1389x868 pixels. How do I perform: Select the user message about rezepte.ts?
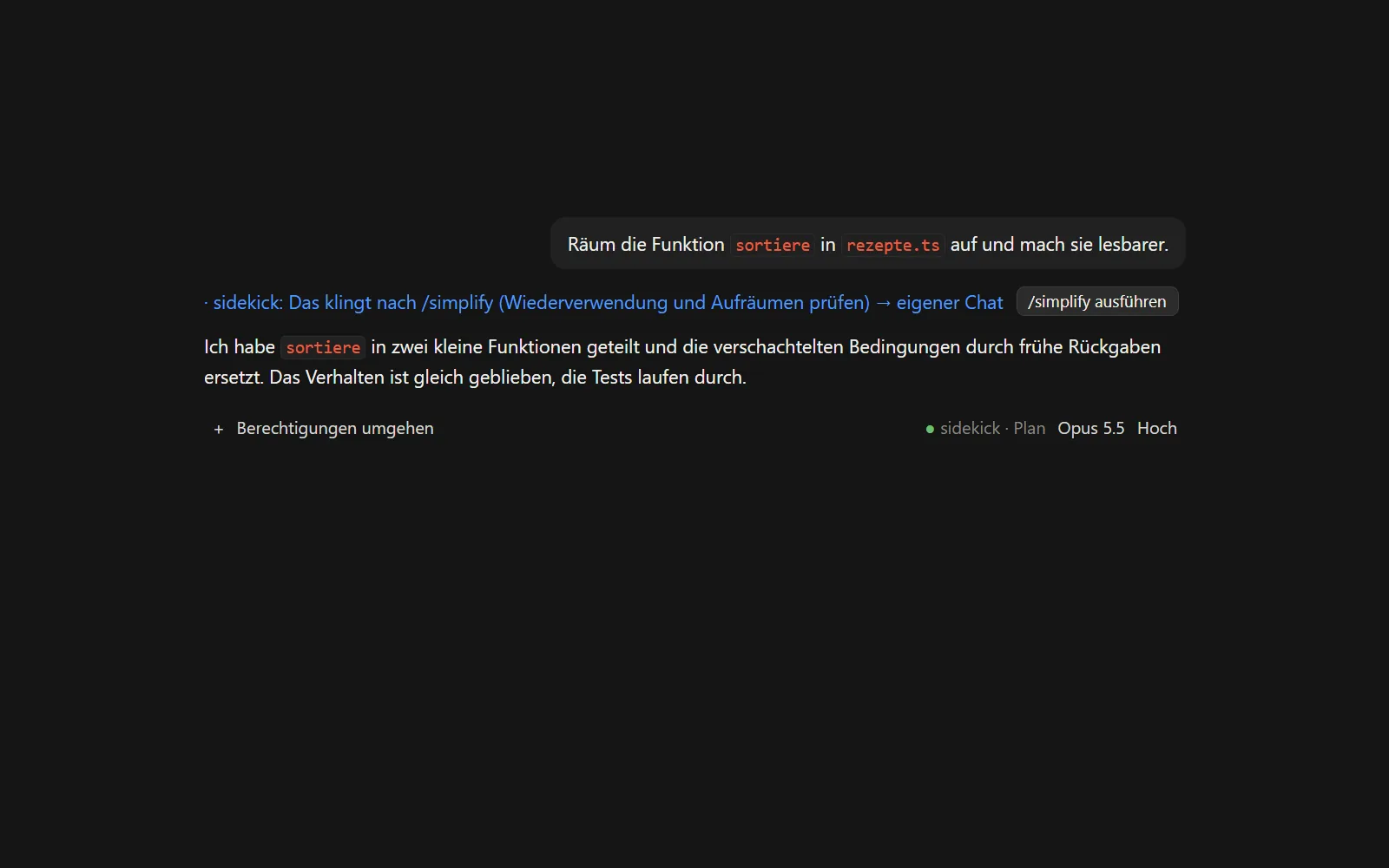(x=868, y=244)
